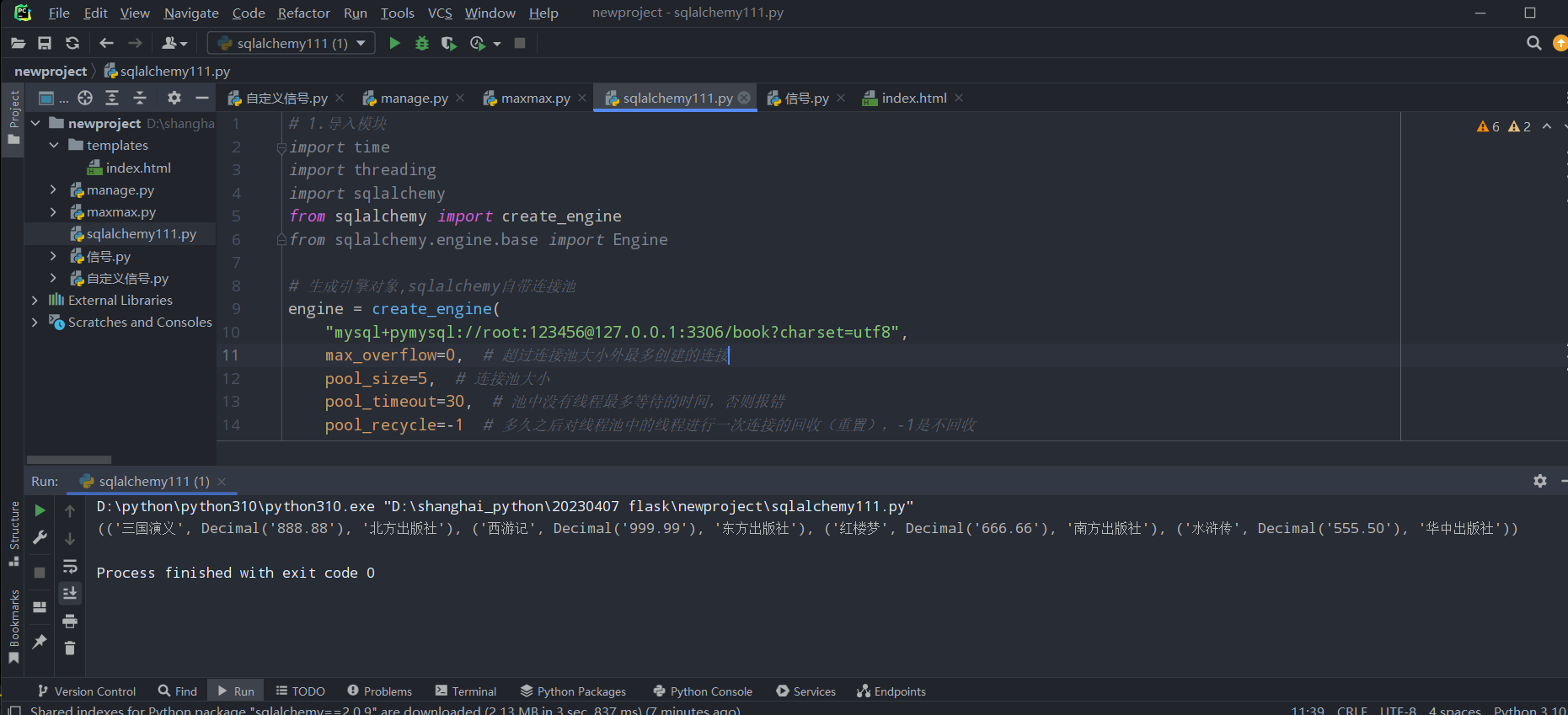The height and width of the screenshot is (715, 1568).
Task: Open the TODO tool window
Action: [300, 691]
